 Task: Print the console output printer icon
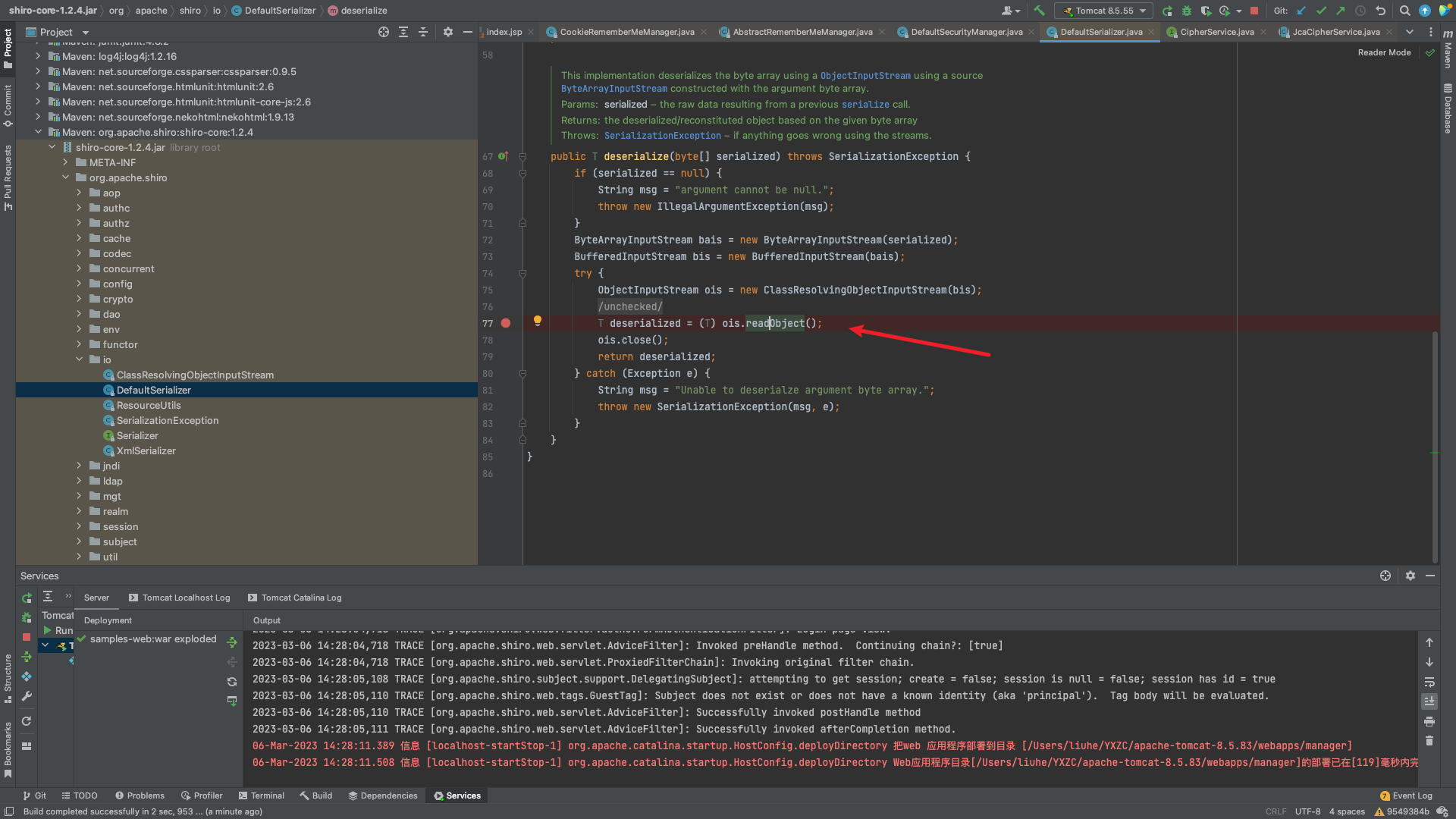[1429, 721]
